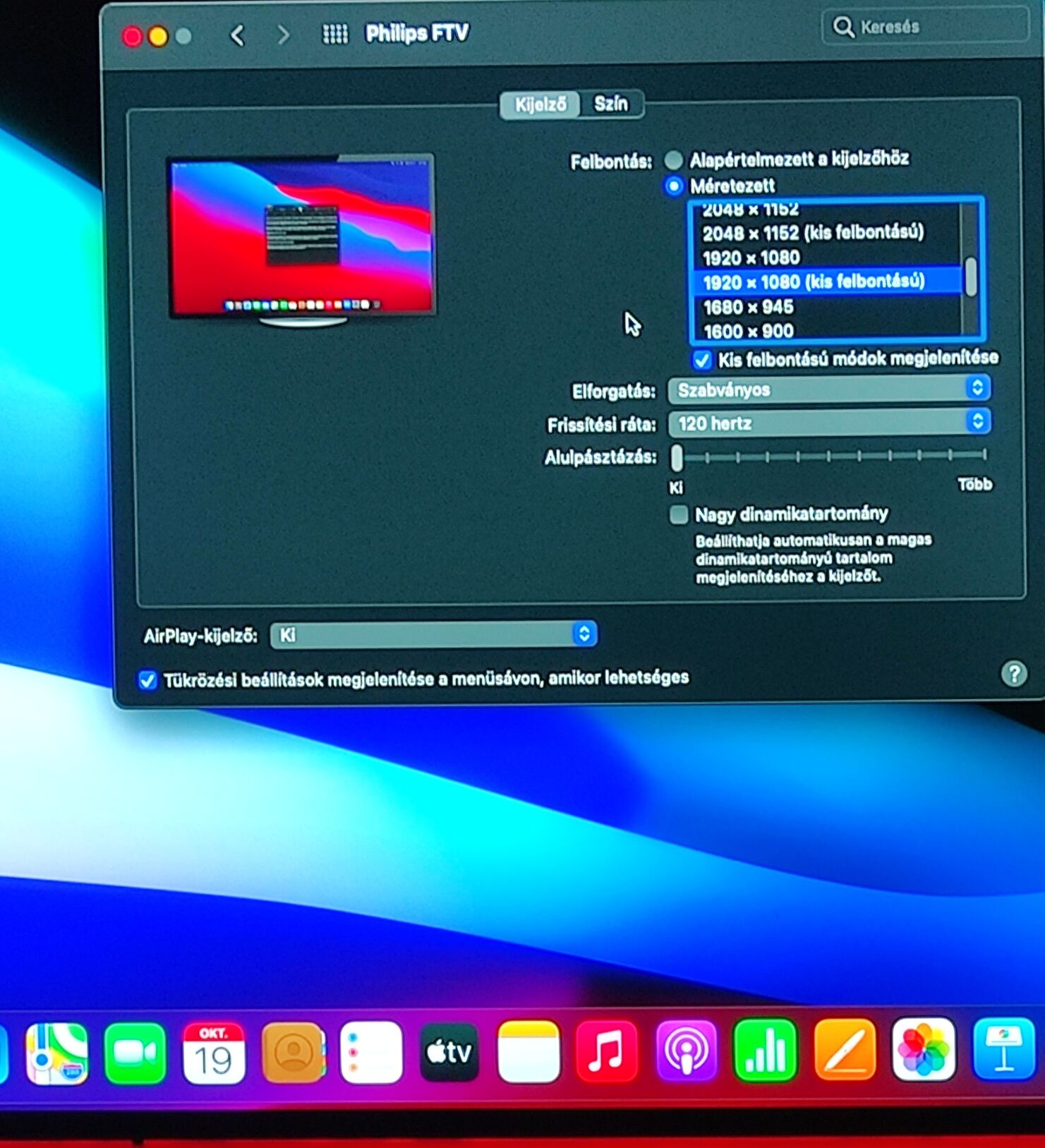Select 1920 × 1080 (kis felbontású)
Image resolution: width=1045 pixels, height=1148 pixels.
(x=827, y=282)
